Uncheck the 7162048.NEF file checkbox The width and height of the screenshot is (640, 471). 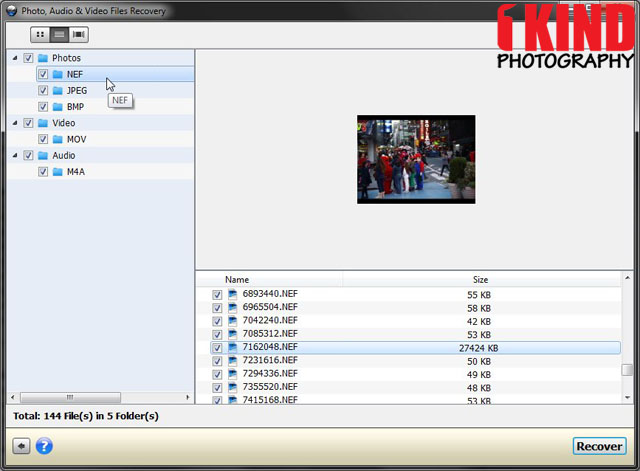click(217, 348)
